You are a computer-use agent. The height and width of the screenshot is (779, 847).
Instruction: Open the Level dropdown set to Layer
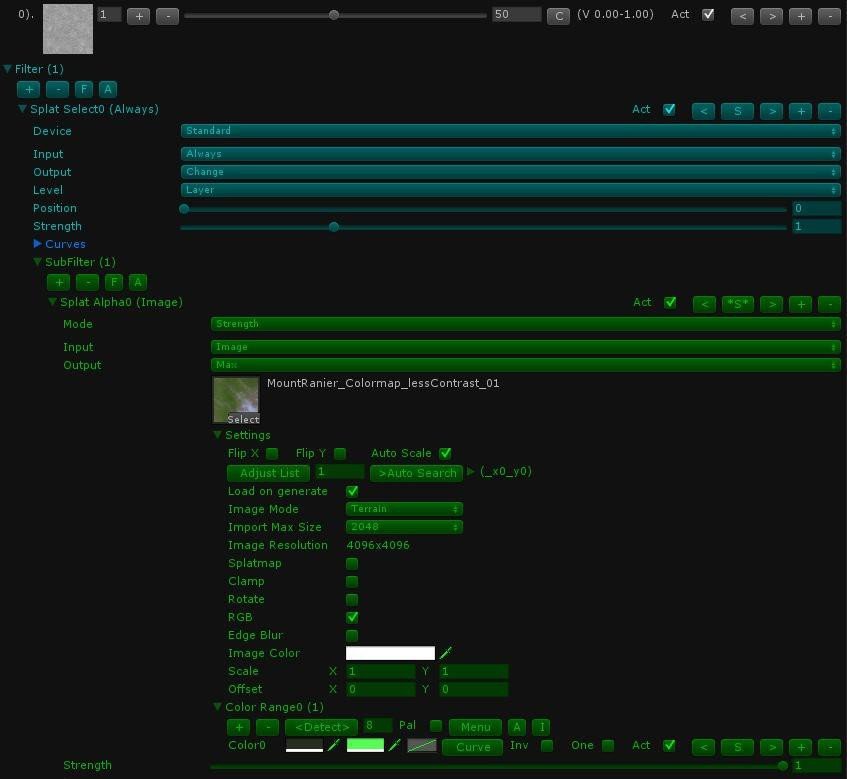tap(510, 190)
